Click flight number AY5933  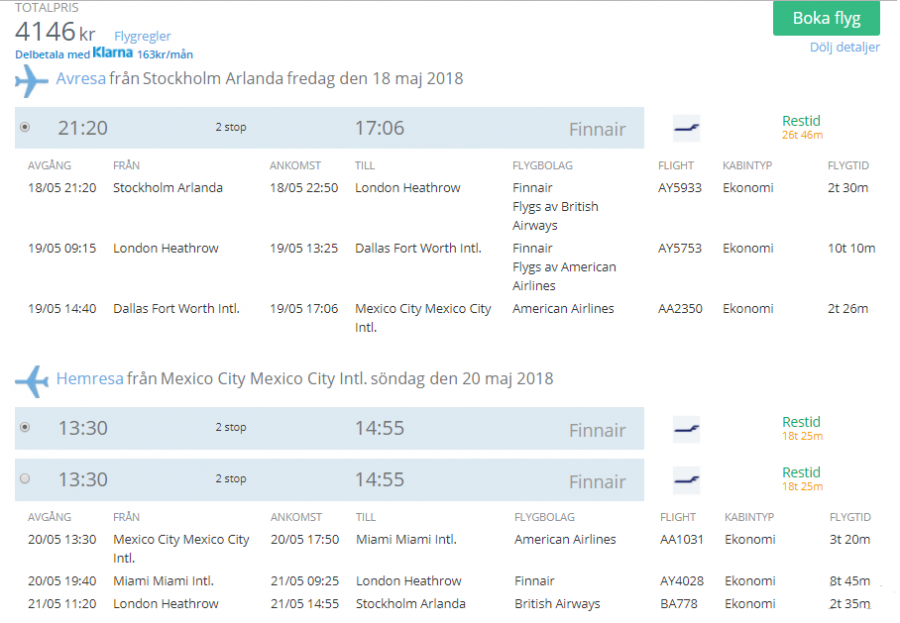pyautogui.click(x=679, y=188)
